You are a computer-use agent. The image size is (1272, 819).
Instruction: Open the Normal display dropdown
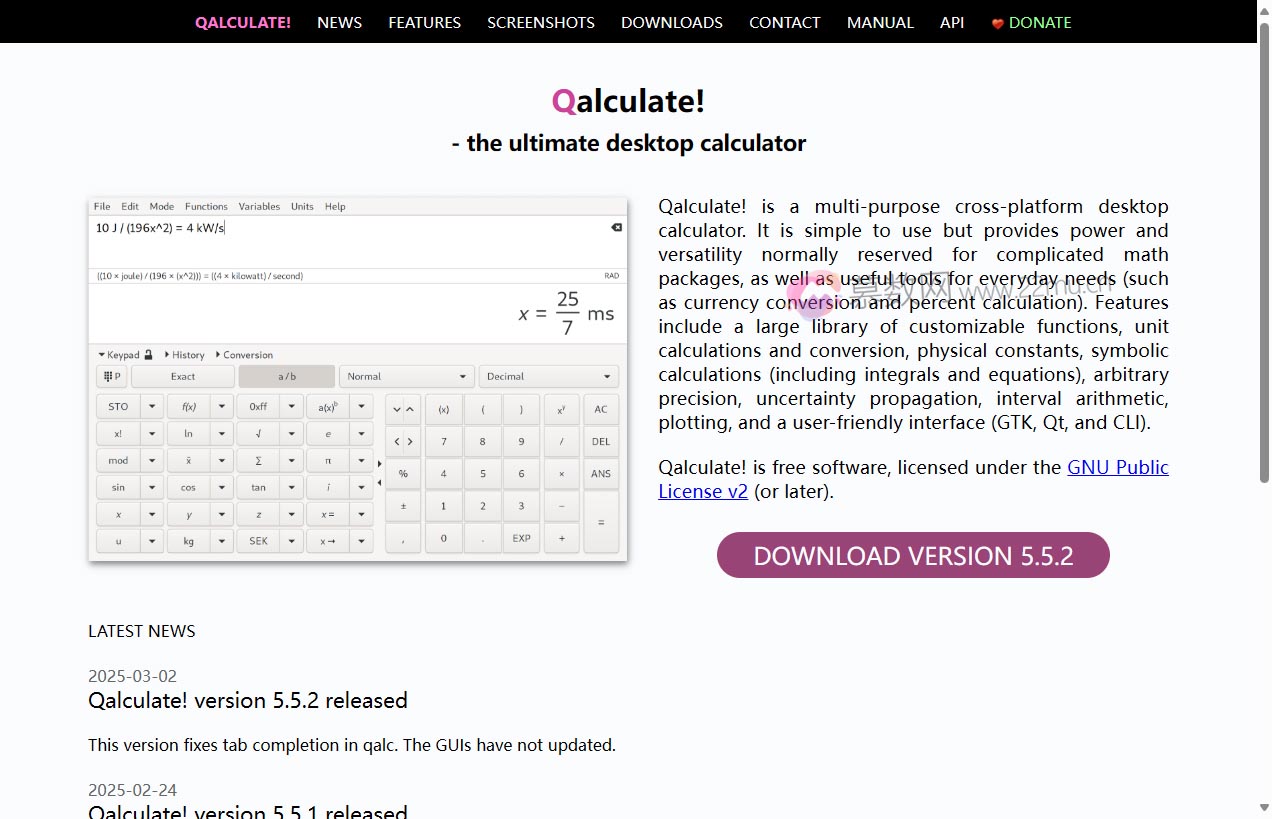coord(406,376)
